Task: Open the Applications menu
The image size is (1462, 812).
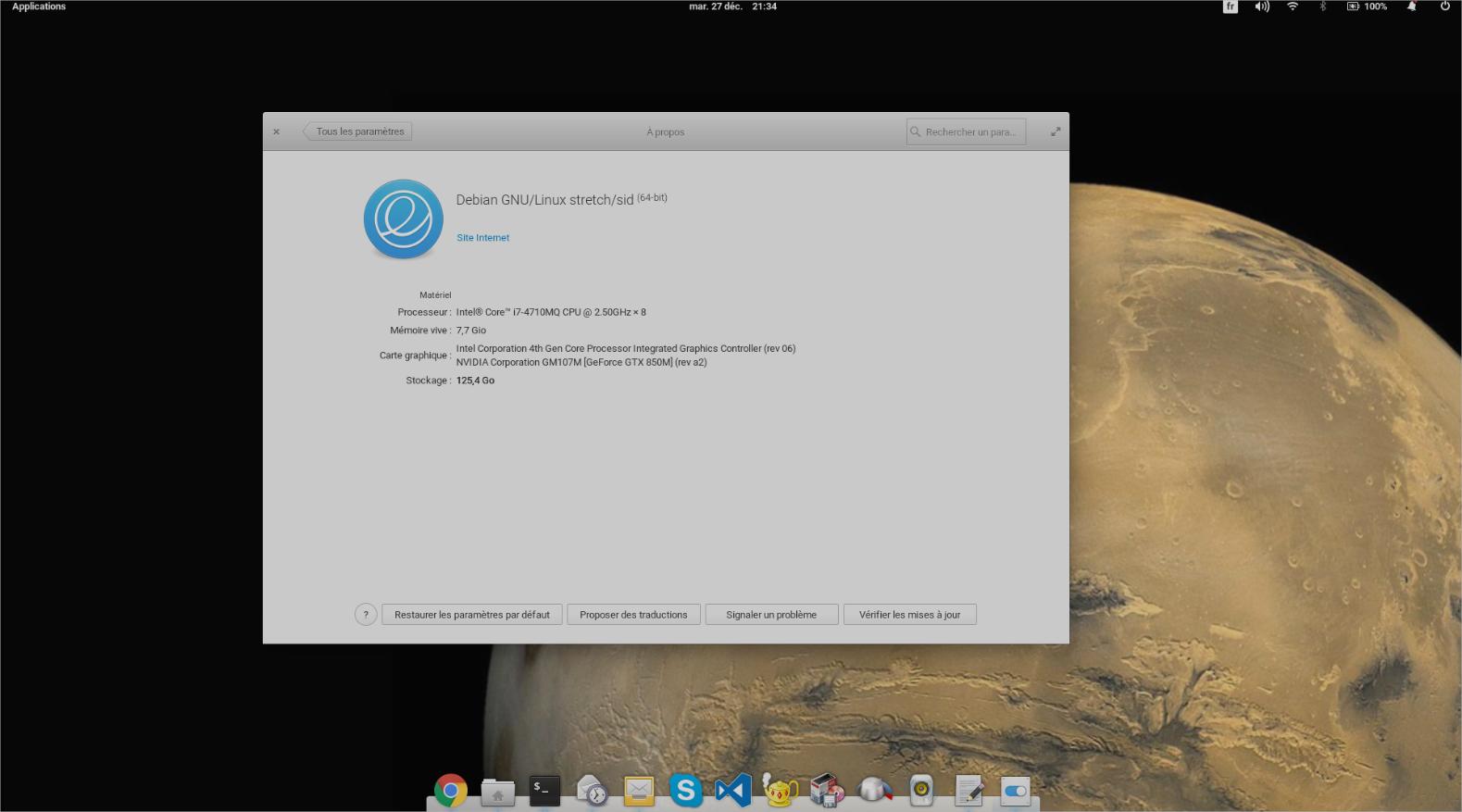Action: click(39, 6)
